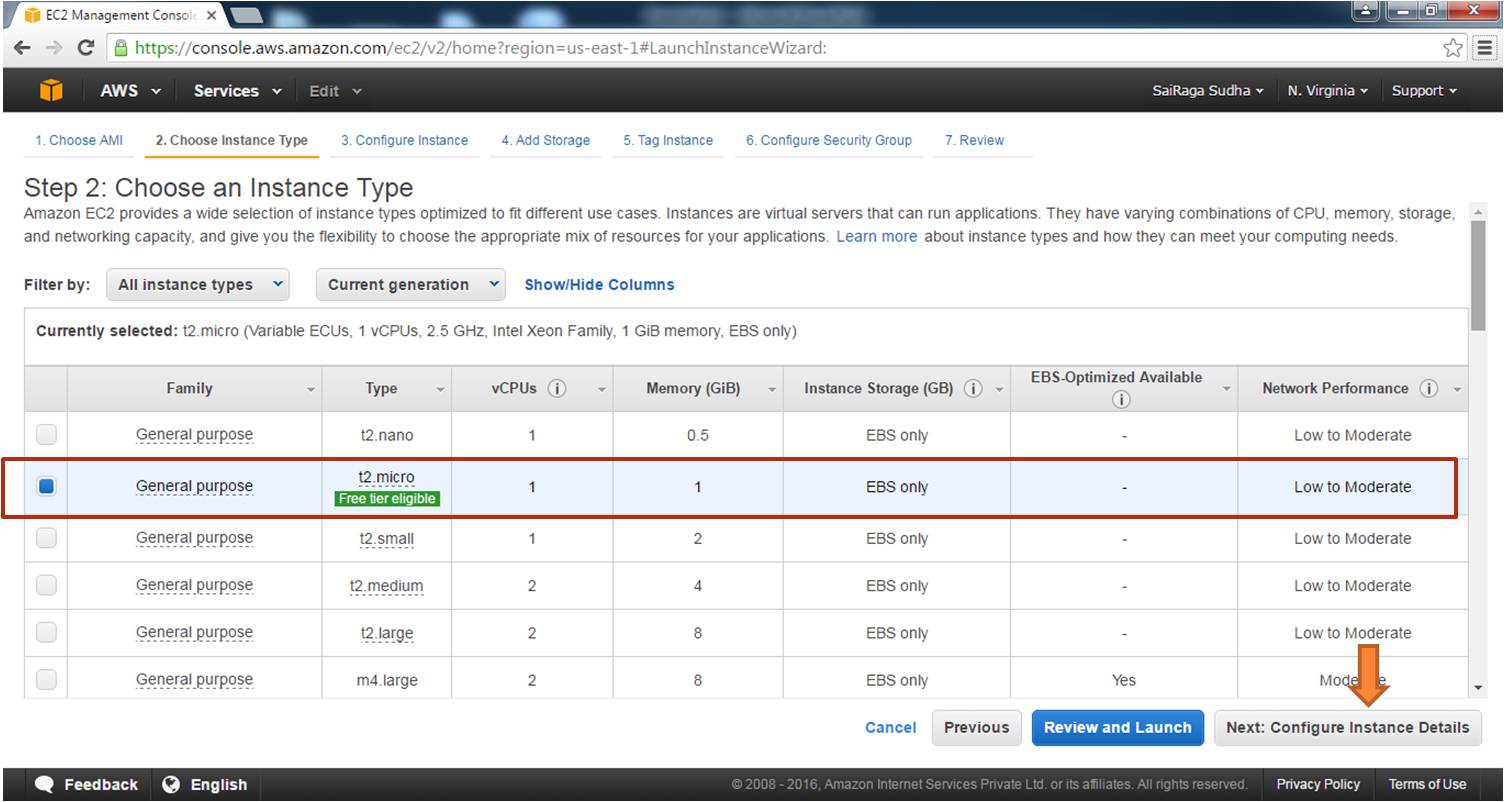Image resolution: width=1504 pixels, height=802 pixels.
Task: Click the Yes cell in m4.large row
Action: tap(1124, 680)
